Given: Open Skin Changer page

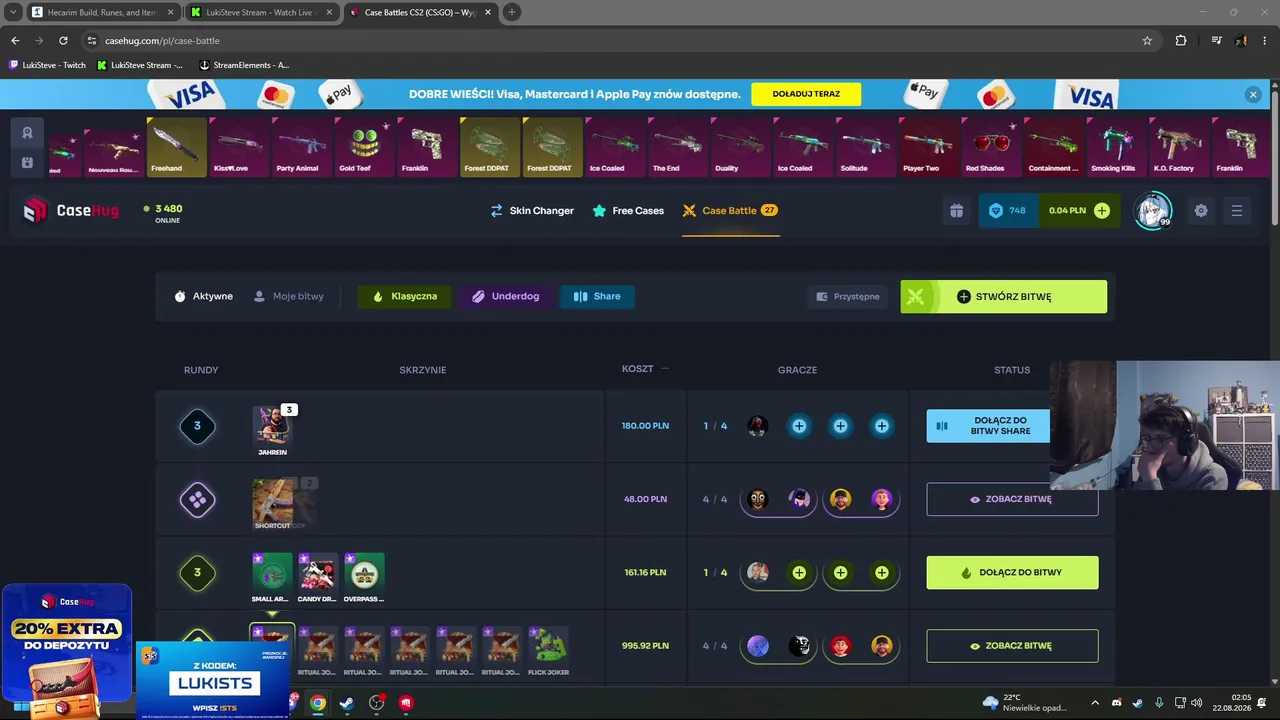Looking at the screenshot, I should pyautogui.click(x=532, y=211).
